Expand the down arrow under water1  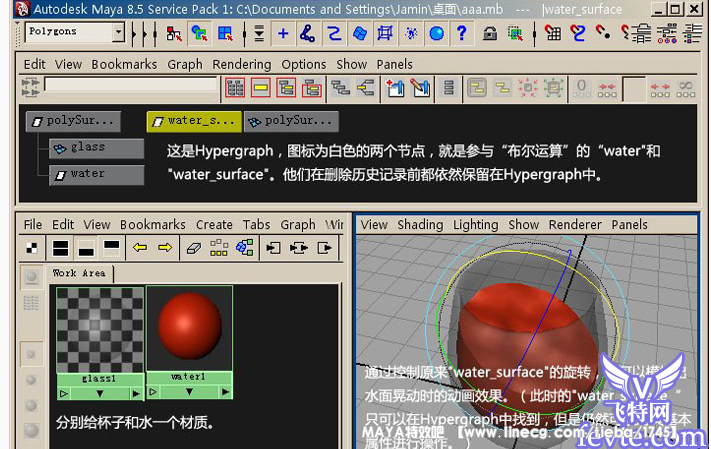[189, 391]
